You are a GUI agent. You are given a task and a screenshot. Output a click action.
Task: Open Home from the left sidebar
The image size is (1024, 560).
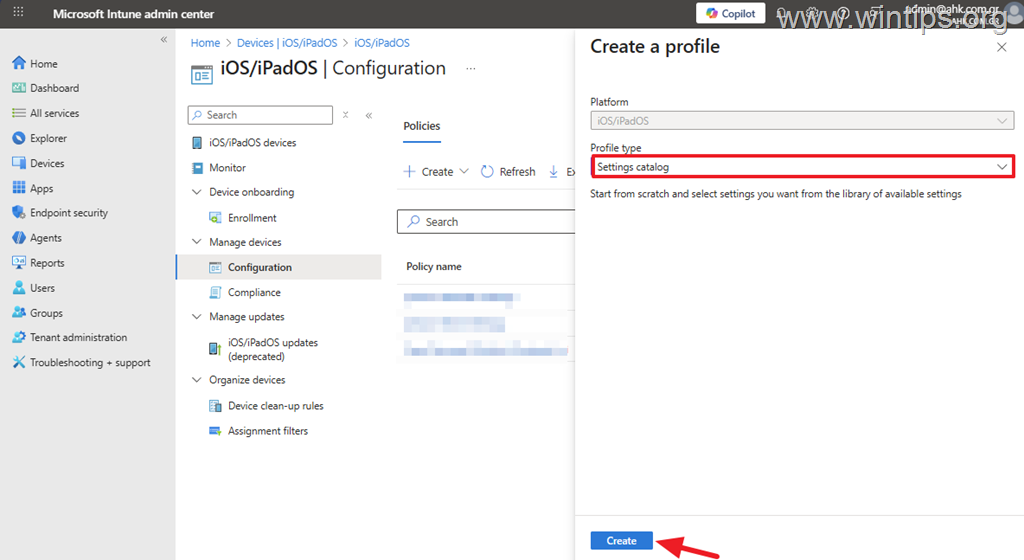click(43, 64)
